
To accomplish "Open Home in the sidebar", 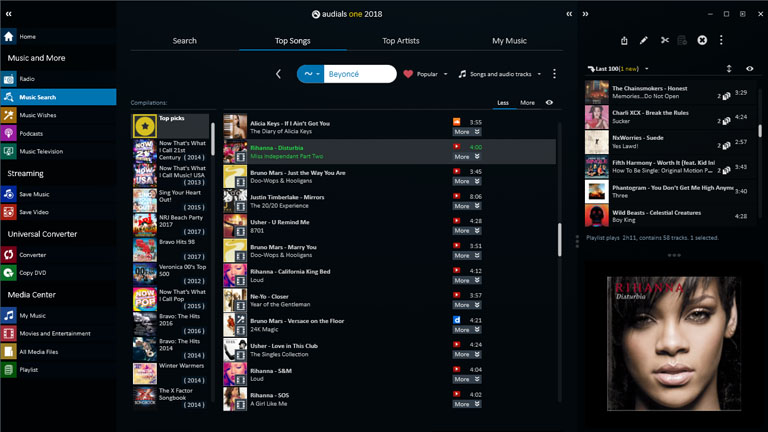I will tap(58, 37).
